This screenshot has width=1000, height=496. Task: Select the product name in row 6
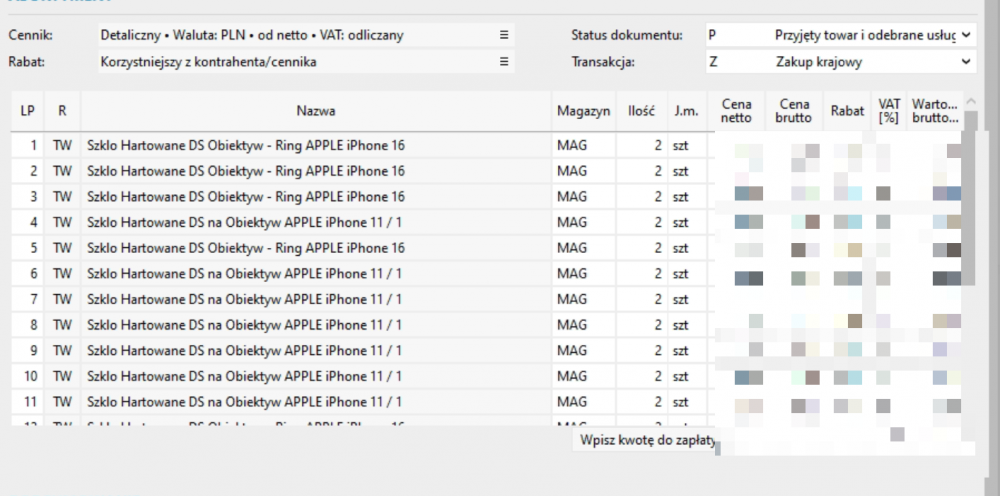tap(244, 274)
